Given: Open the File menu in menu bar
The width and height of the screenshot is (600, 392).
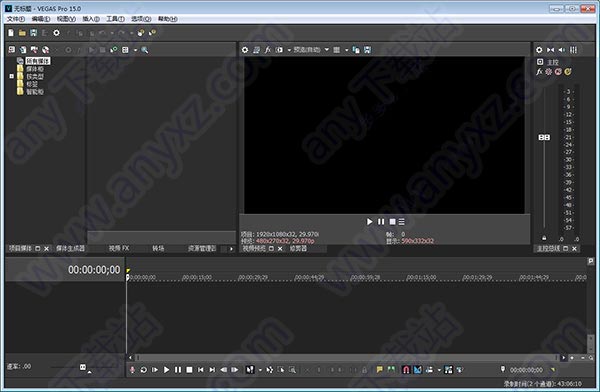Looking at the screenshot, I should coord(16,19).
